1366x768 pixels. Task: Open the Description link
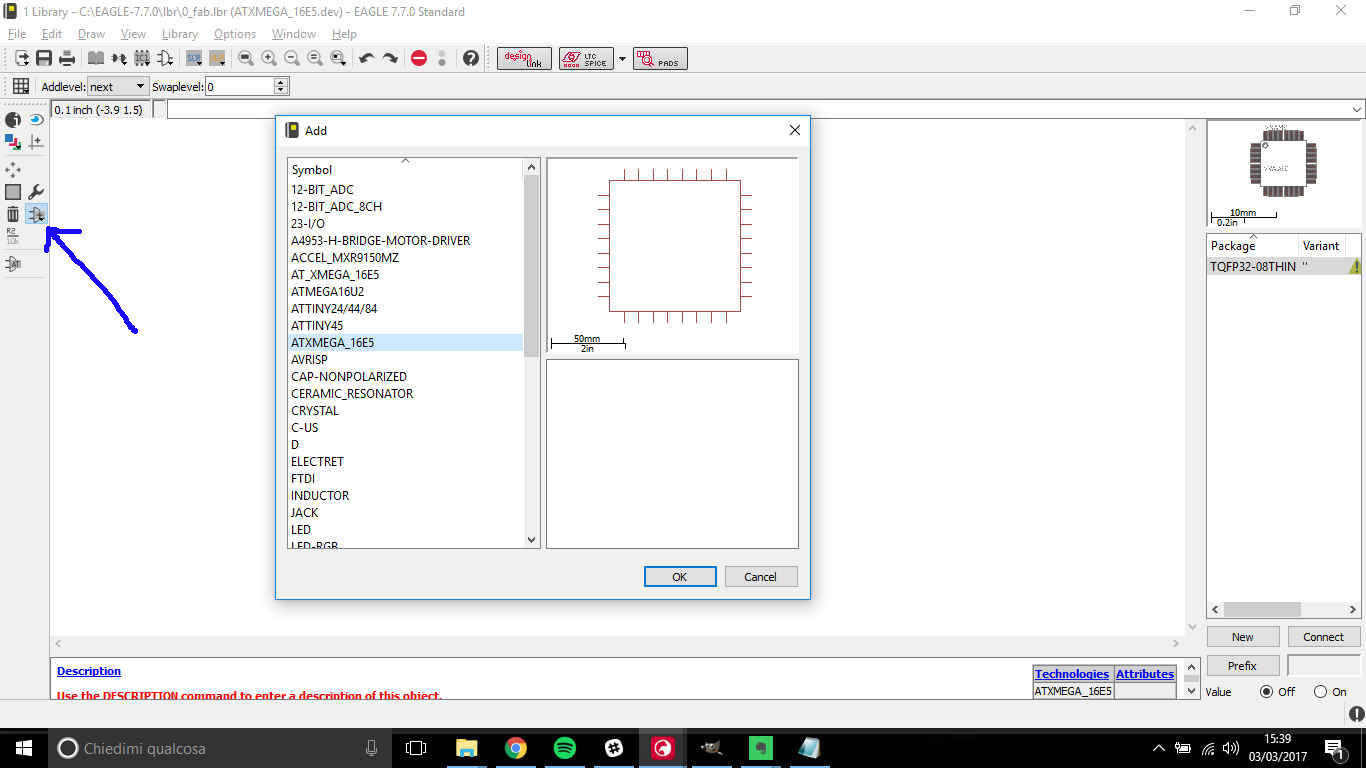click(89, 671)
